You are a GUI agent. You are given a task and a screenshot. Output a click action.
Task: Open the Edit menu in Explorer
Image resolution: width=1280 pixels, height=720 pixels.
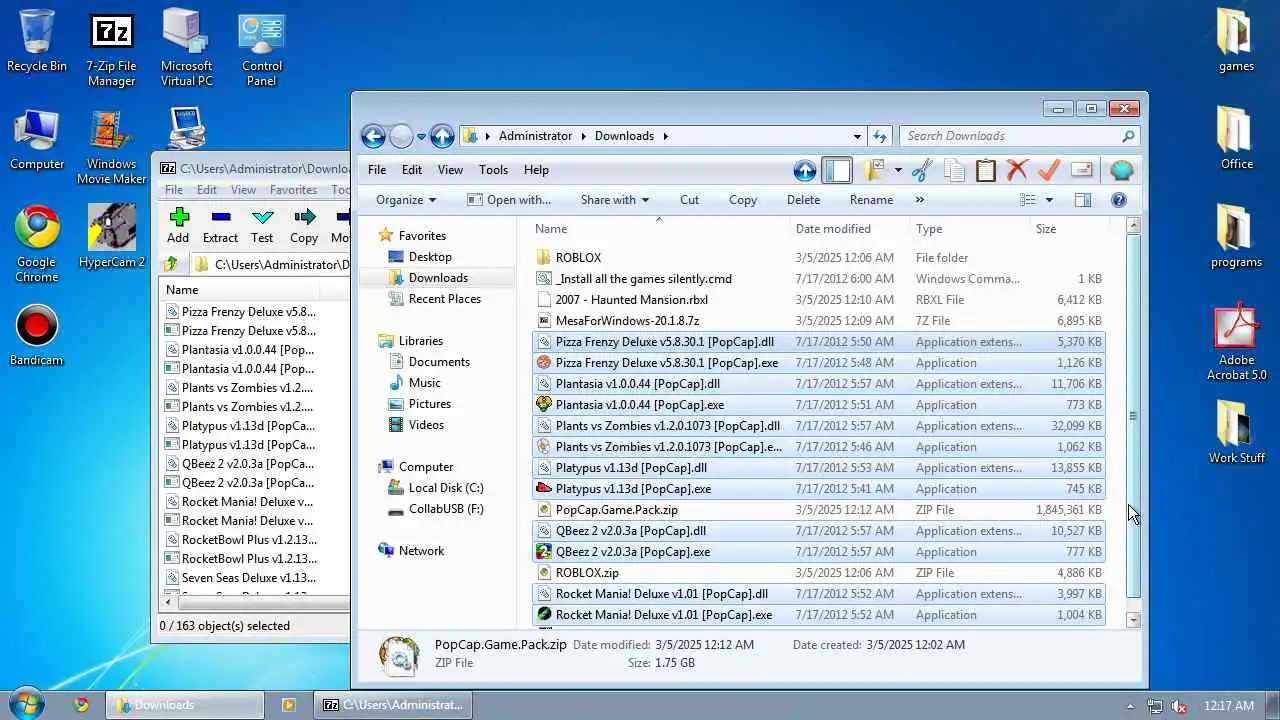coord(412,170)
